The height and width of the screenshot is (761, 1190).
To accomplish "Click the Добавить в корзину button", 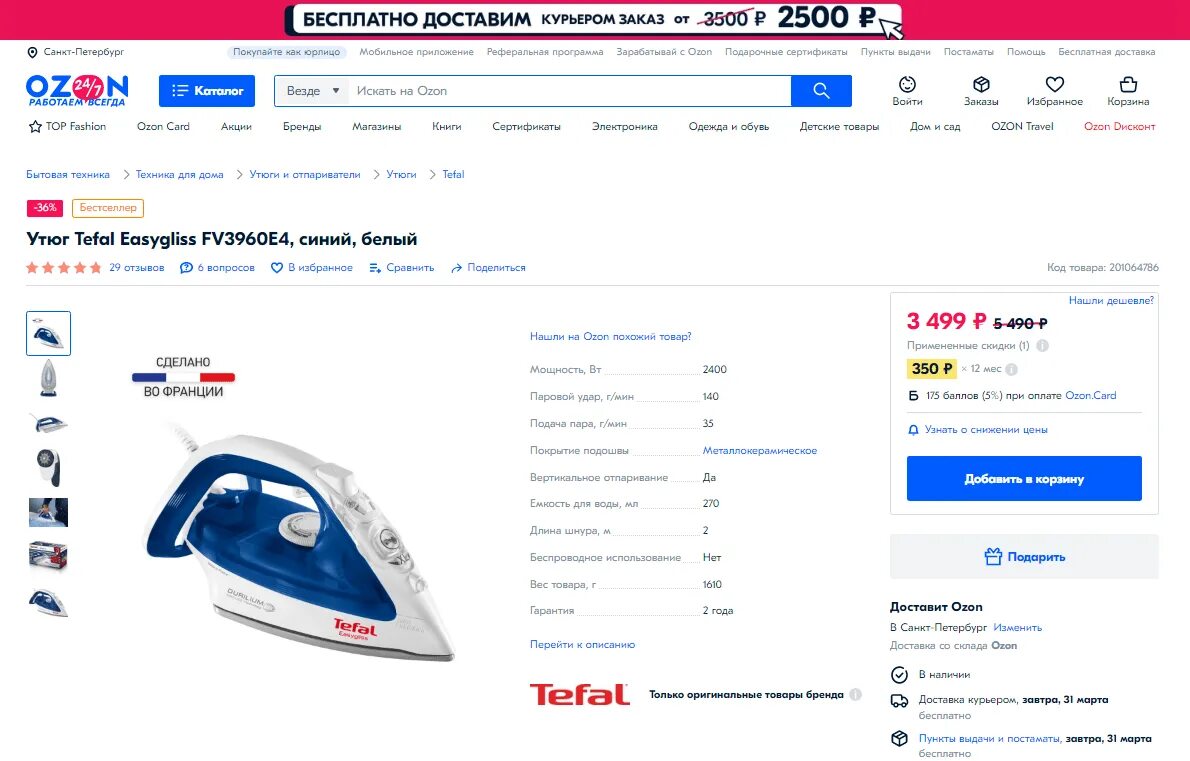I will pyautogui.click(x=1024, y=479).
